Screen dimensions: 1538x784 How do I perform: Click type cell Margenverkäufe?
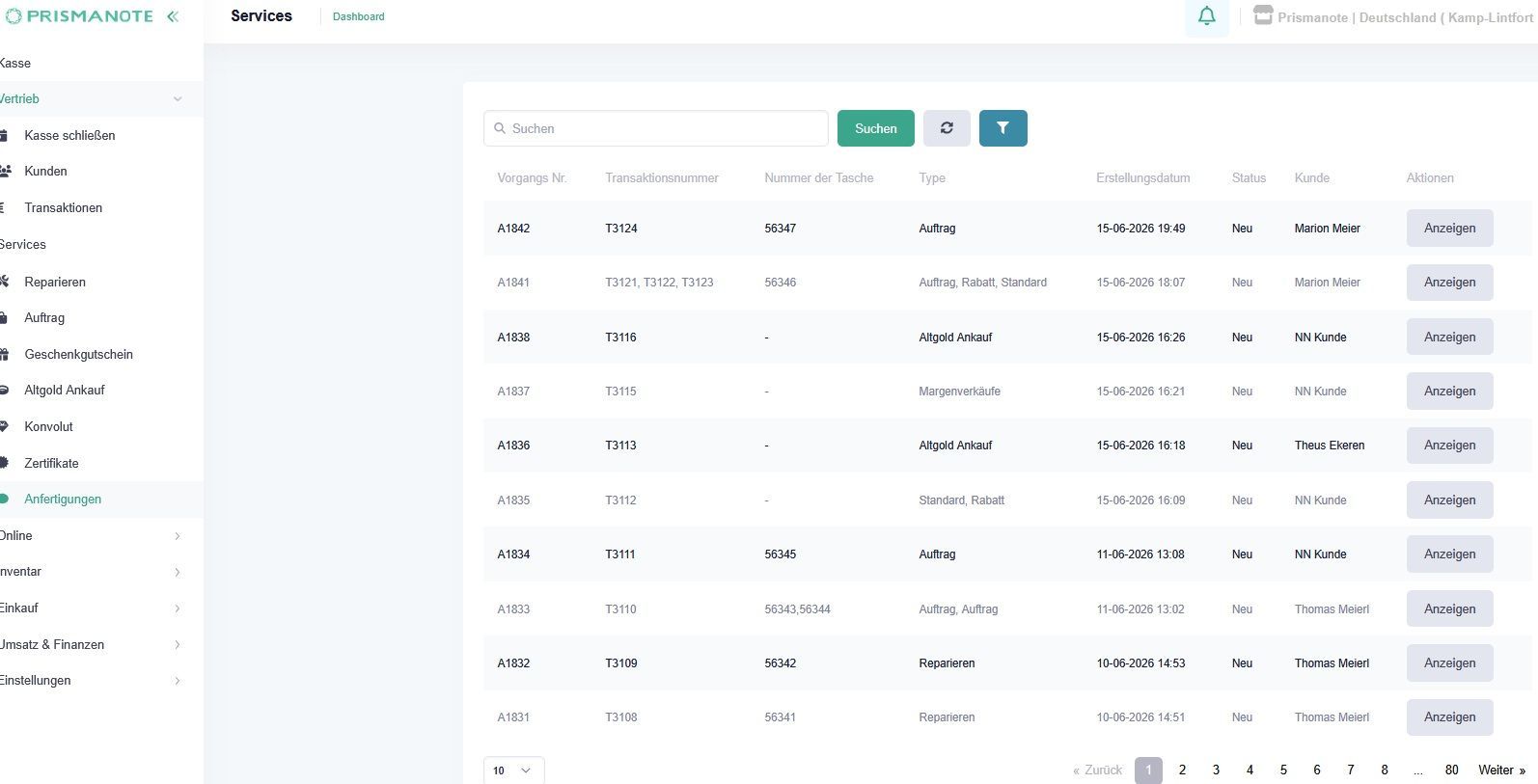pos(959,392)
